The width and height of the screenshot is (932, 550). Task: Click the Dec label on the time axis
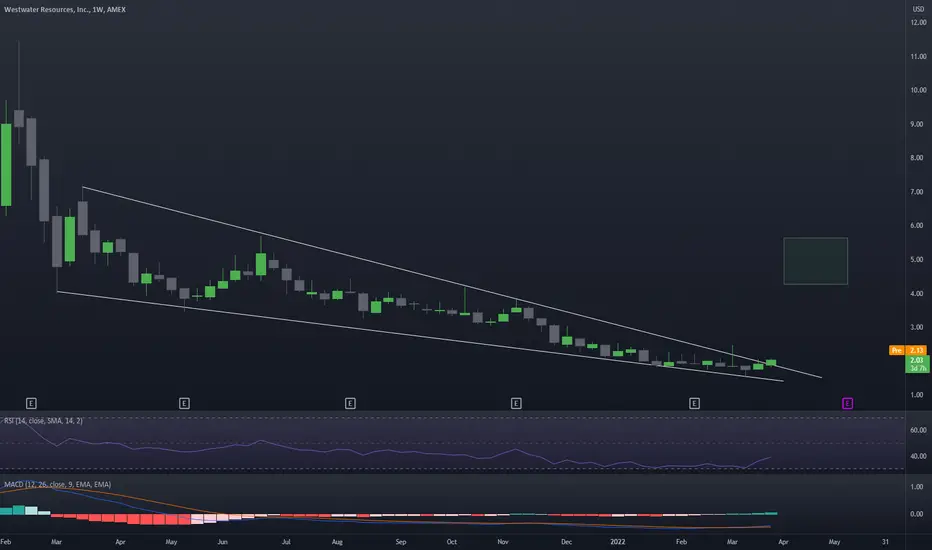(566, 542)
